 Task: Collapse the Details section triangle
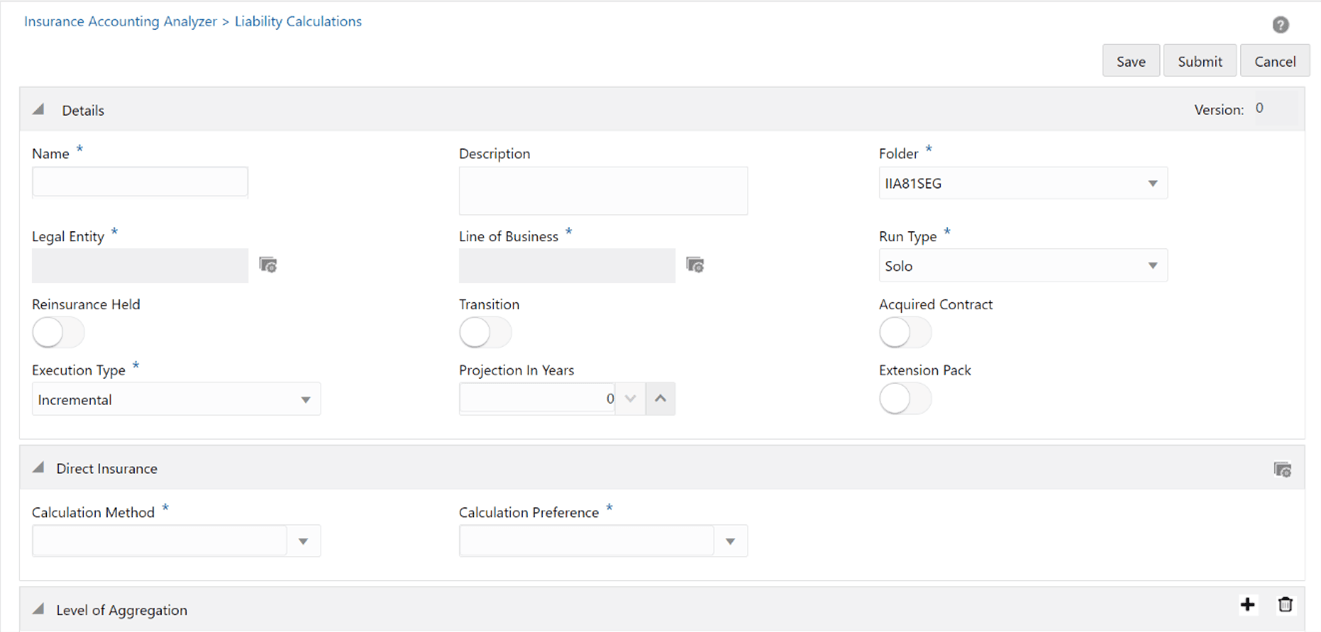38,109
